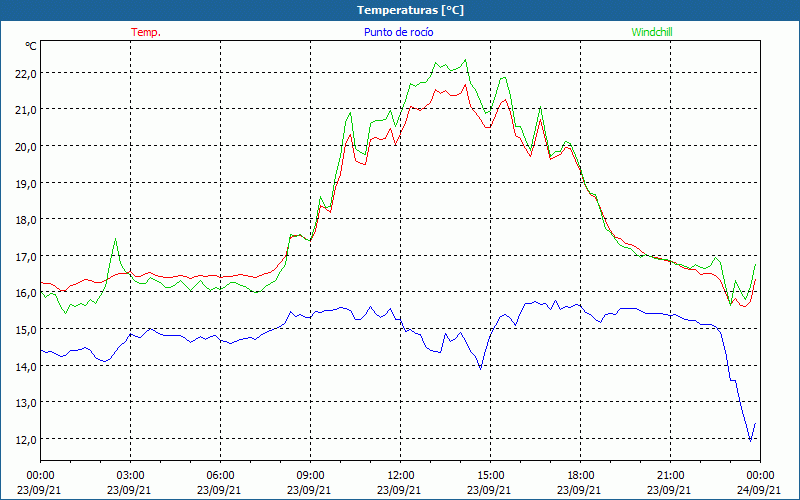Click the 19,0 y-axis value

(26, 183)
